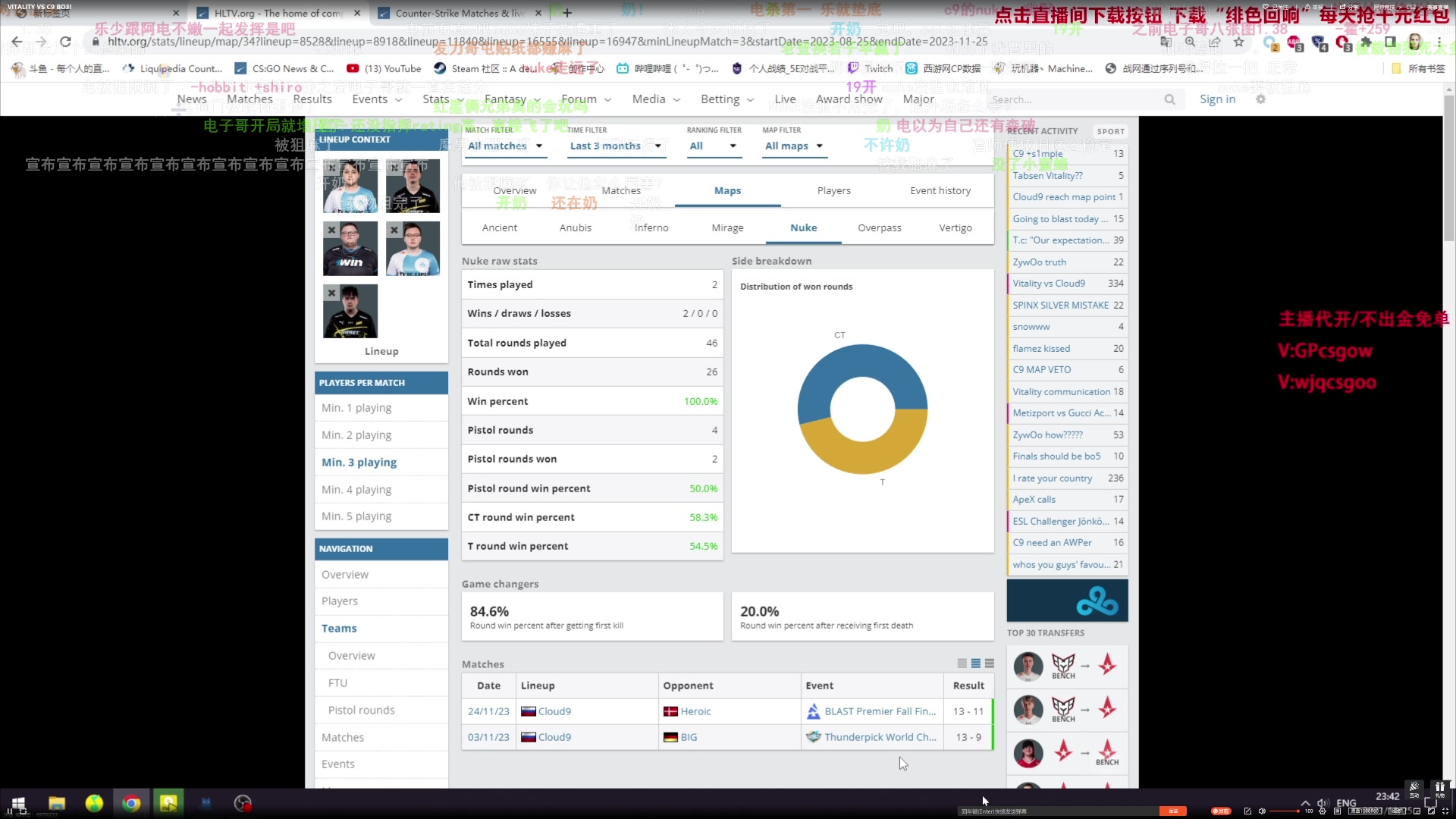The image size is (1456, 819).
Task: Click the danmaku chat input in player bar
Action: pyautogui.click(x=1058, y=811)
